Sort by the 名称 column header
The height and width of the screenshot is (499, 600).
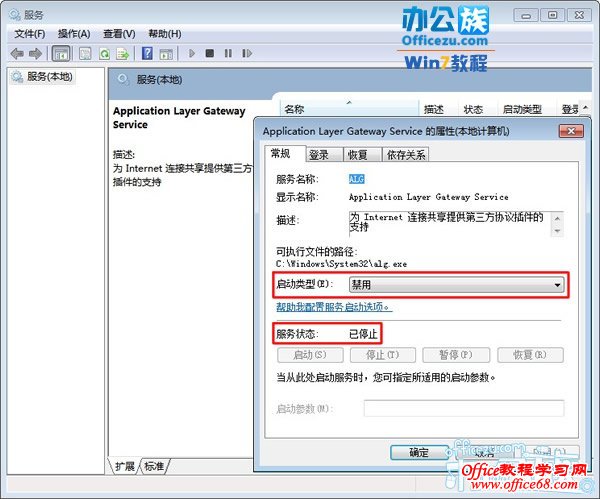pos(349,109)
